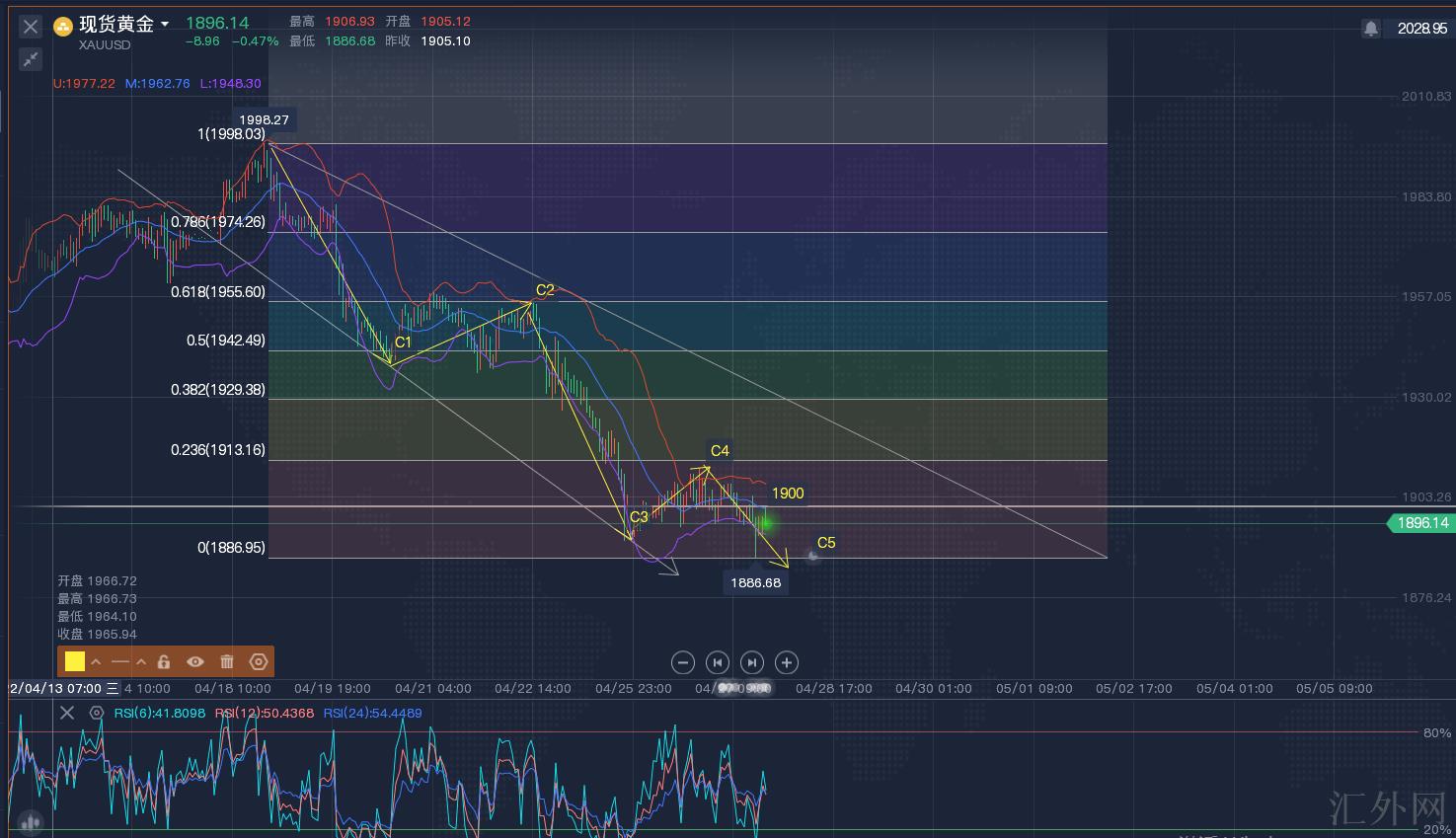
Task: Open RSI indicator settings icon
Action: pos(96,713)
